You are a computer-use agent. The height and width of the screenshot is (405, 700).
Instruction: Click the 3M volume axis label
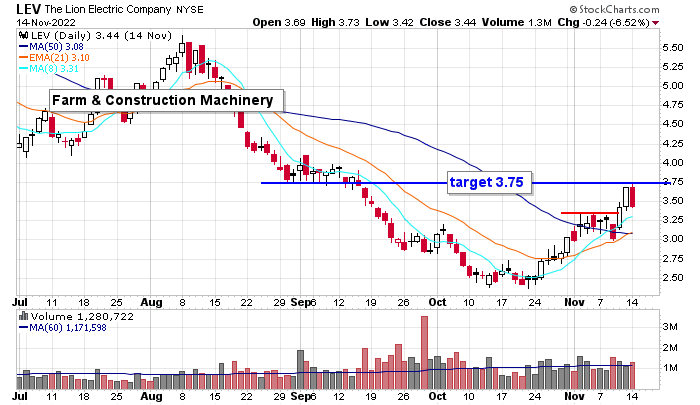(x=670, y=327)
